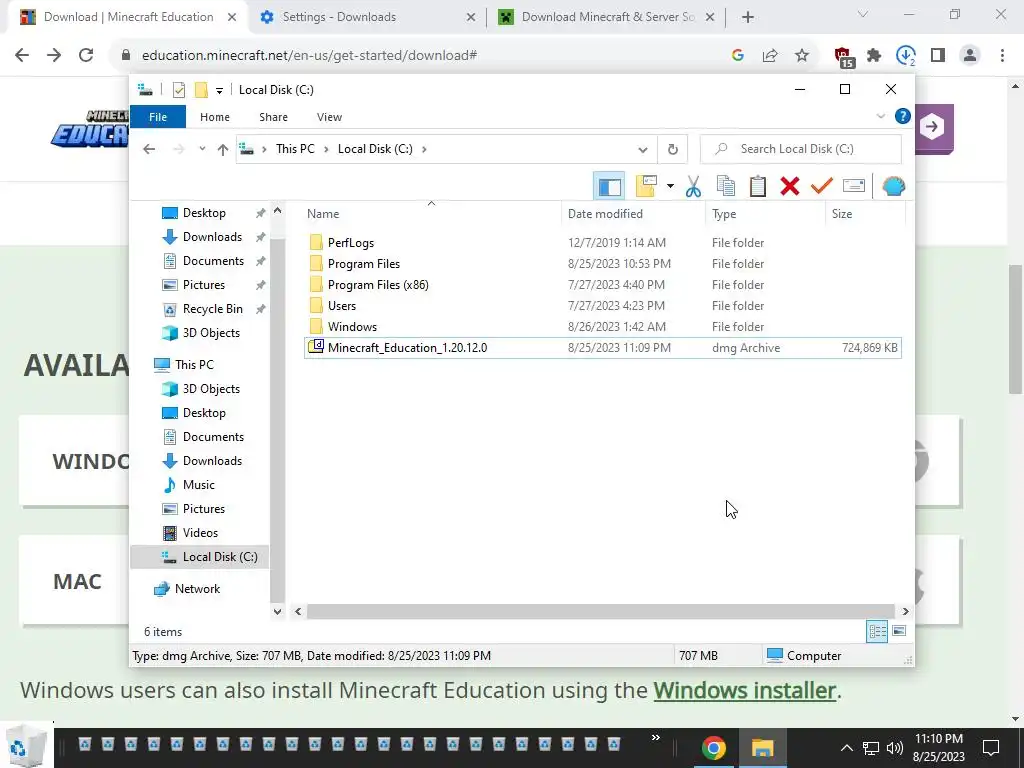This screenshot has width=1024, height=768.
Task: Sort by the Name column header
Action: 431,214
